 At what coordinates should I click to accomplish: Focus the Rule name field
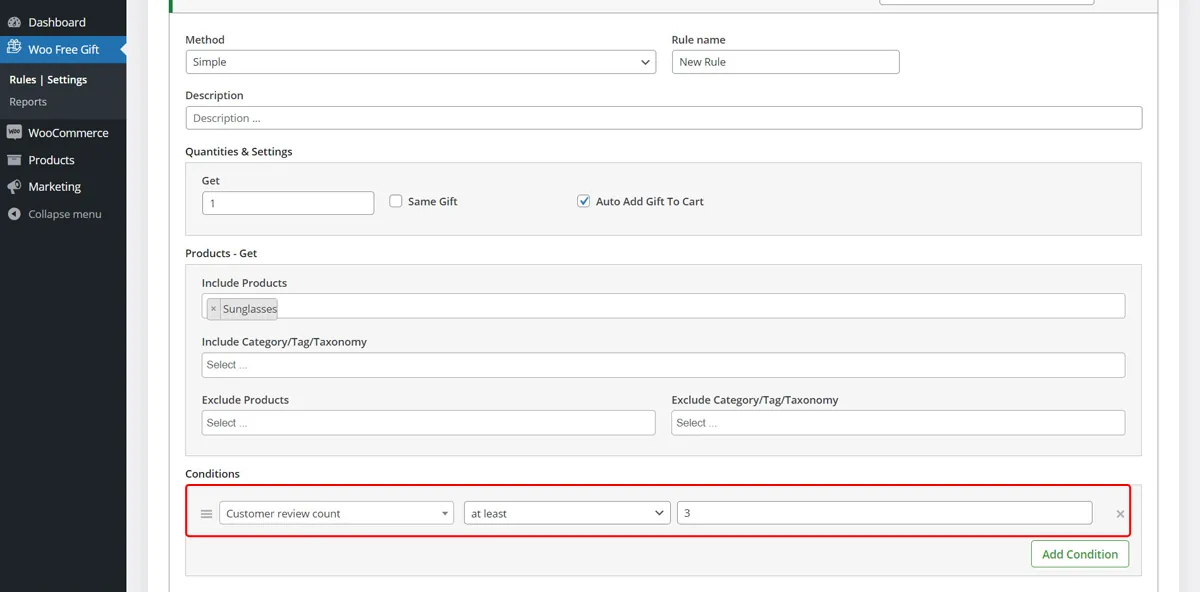point(785,62)
